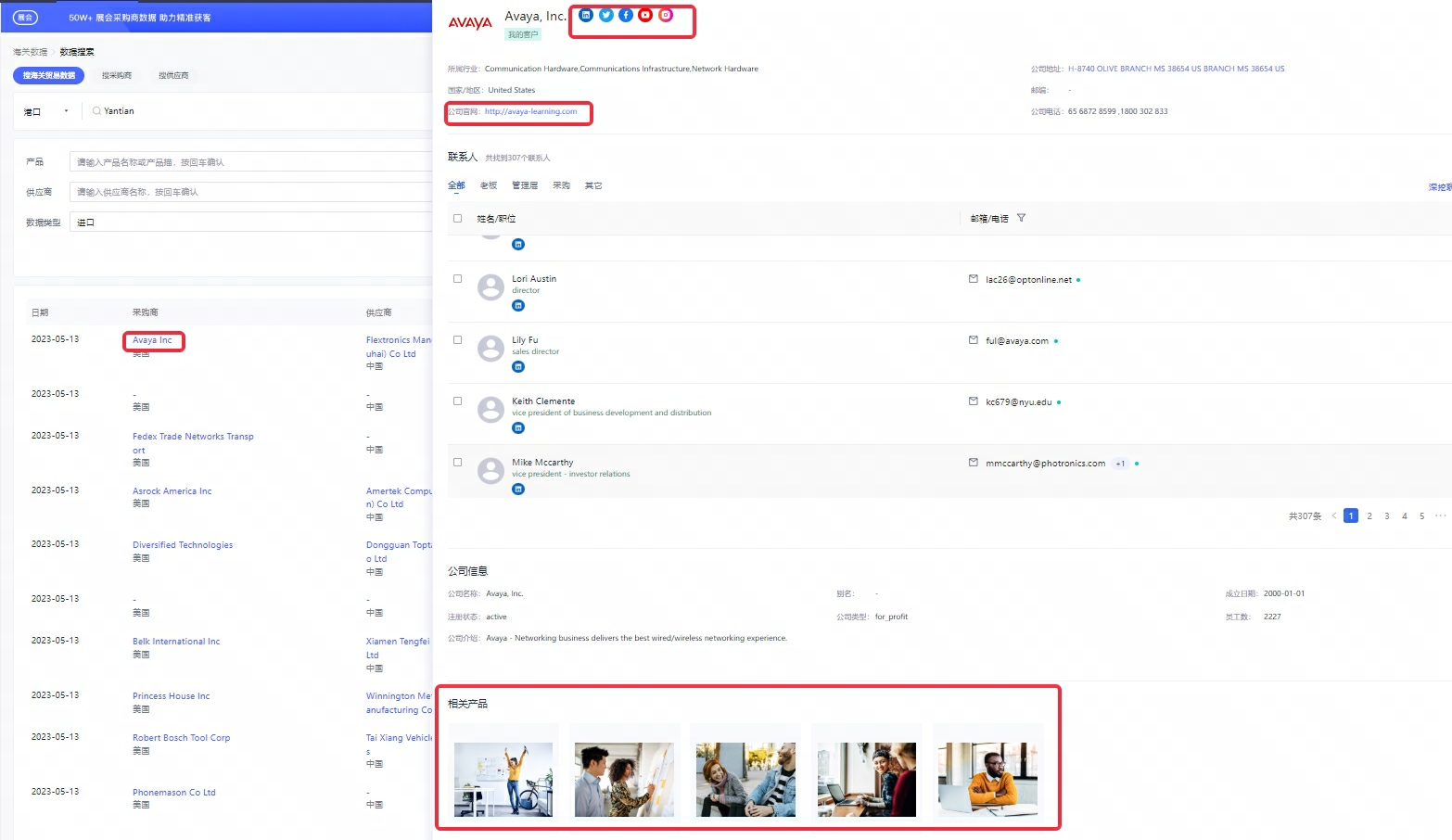The height and width of the screenshot is (840, 1452).
Task: Click the 供应商 name input field
Action: point(250,192)
